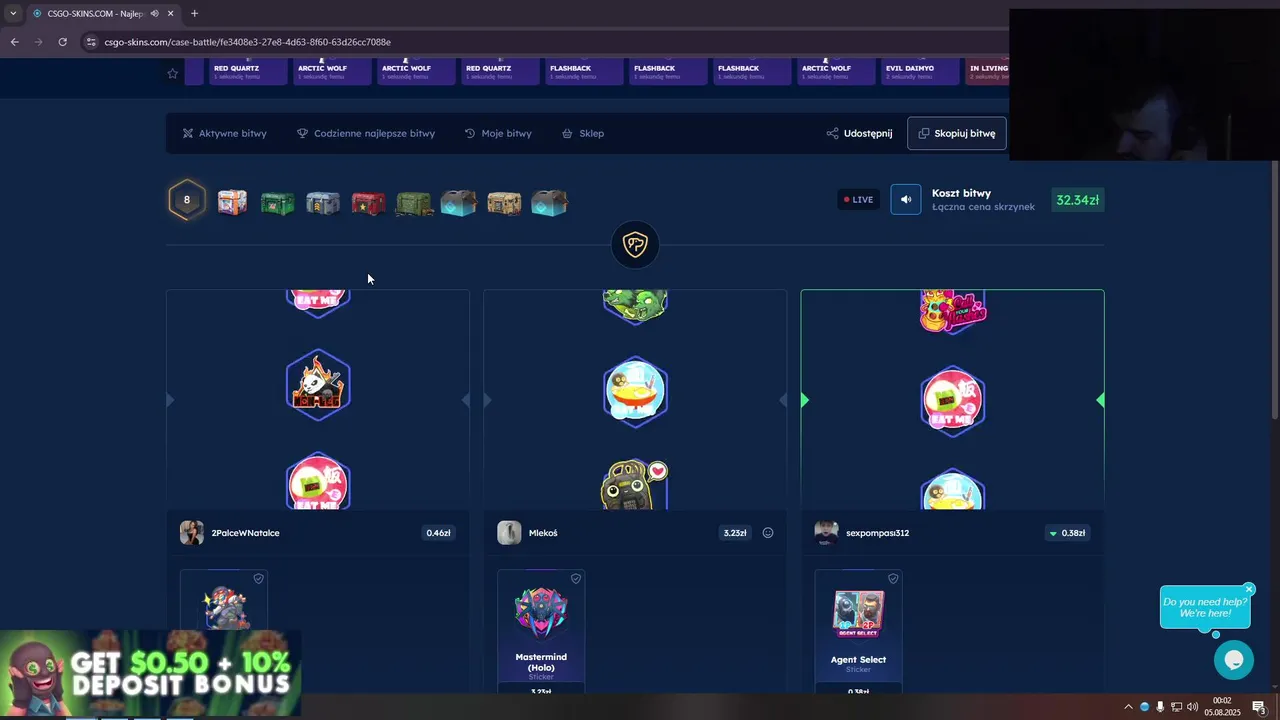Select the Agent Select sticker card
This screenshot has height=720, width=1280.
click(858, 630)
